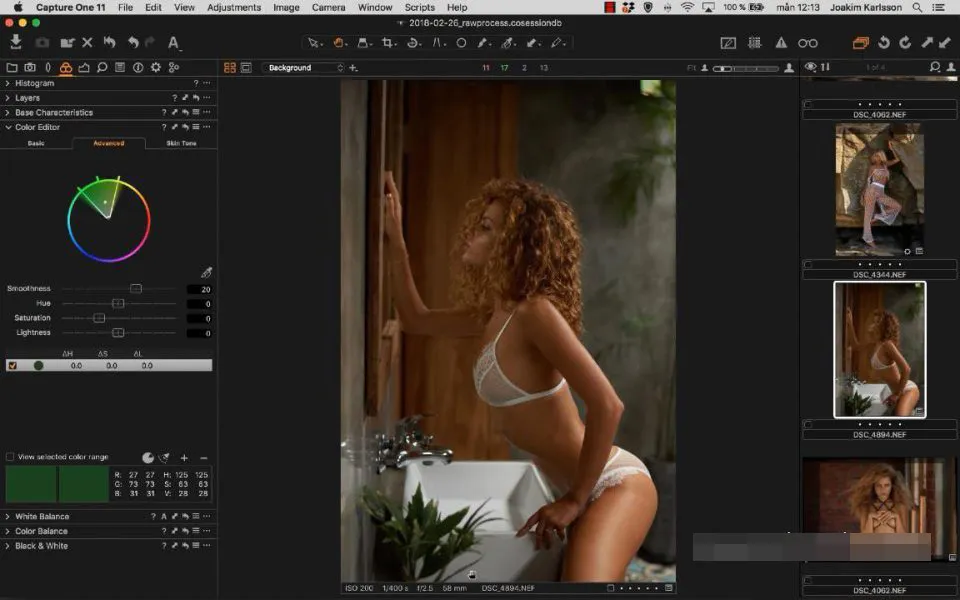
Task: Open the exposure warning triangle icon
Action: pos(781,43)
